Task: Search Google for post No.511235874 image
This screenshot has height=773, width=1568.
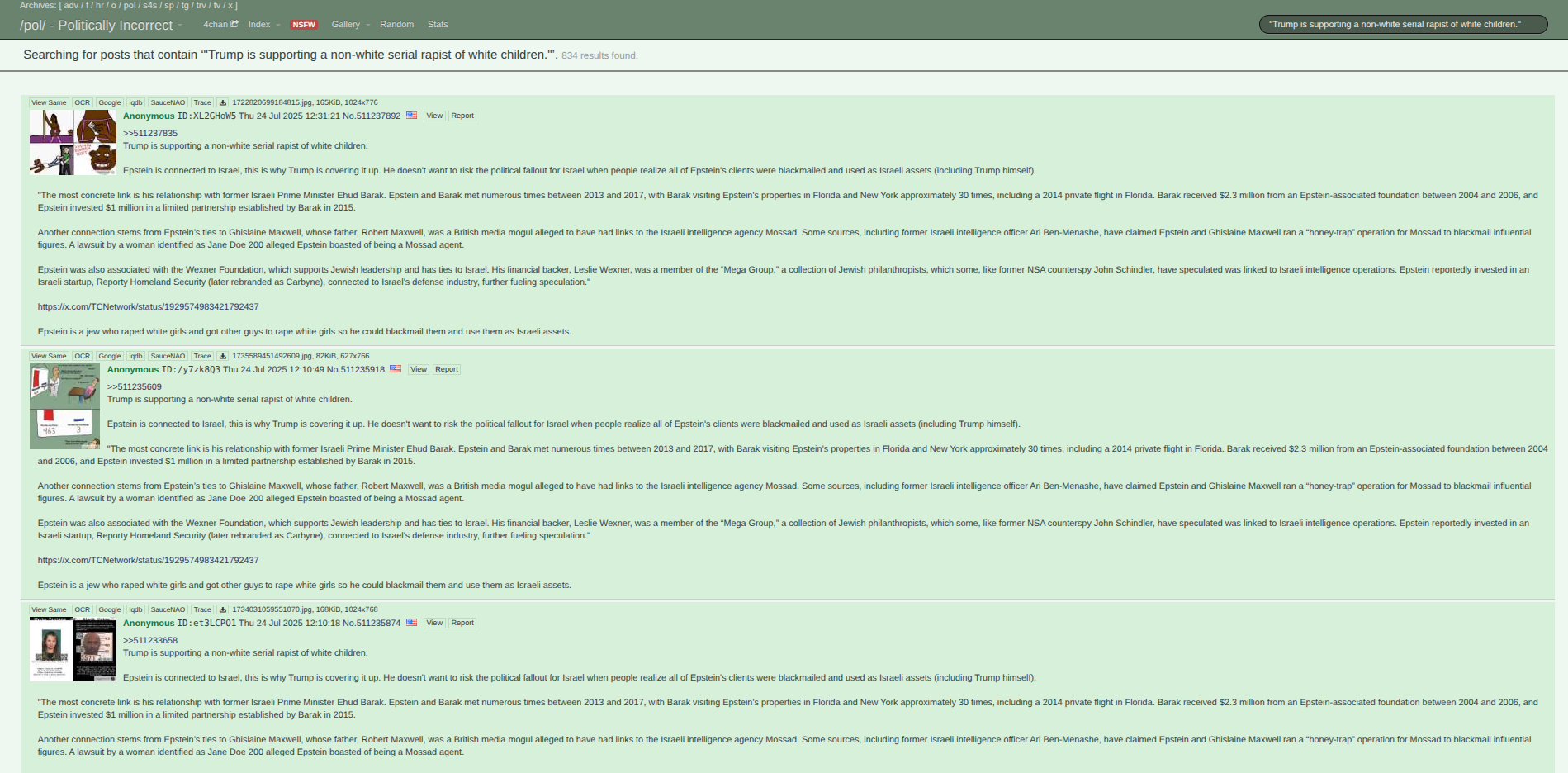Action: click(x=110, y=610)
